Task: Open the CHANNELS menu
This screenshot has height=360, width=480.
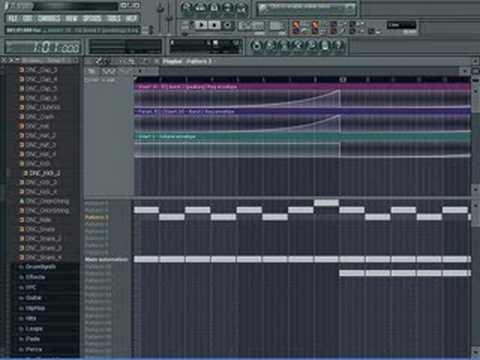Action: (x=49, y=18)
